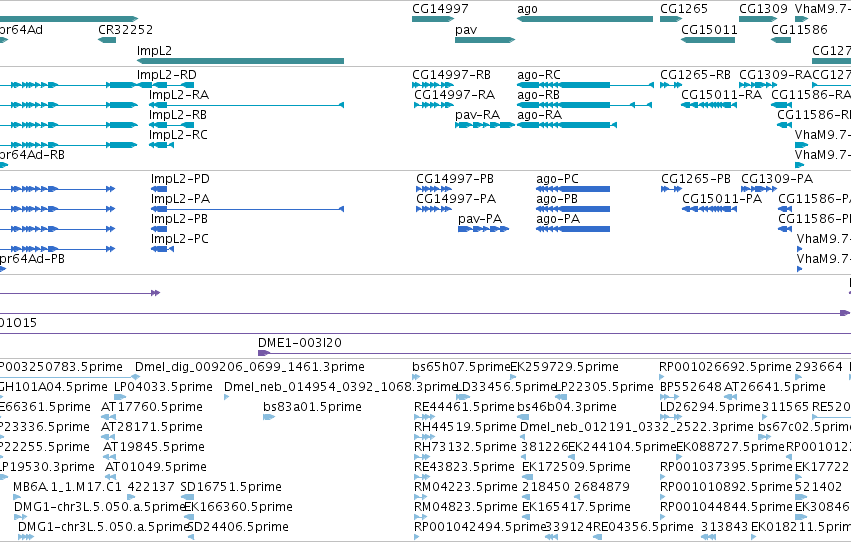Click EST Dmel_dig_009206_0699_1461.3prime label
This screenshot has width=851, height=542.
pyautogui.click(x=250, y=367)
